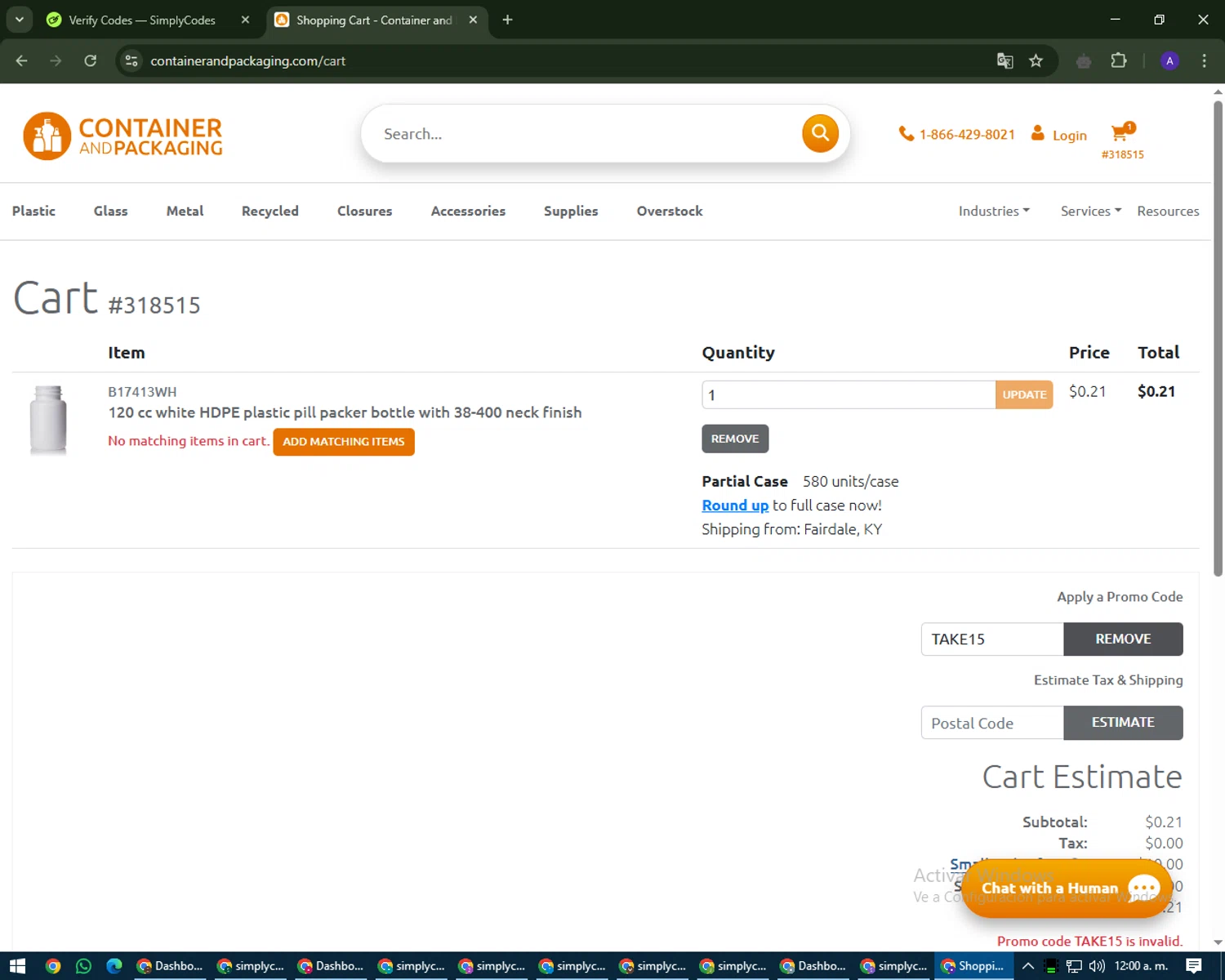The height and width of the screenshot is (980, 1225).
Task: Open the Windows notification center icon
Action: (x=1194, y=966)
